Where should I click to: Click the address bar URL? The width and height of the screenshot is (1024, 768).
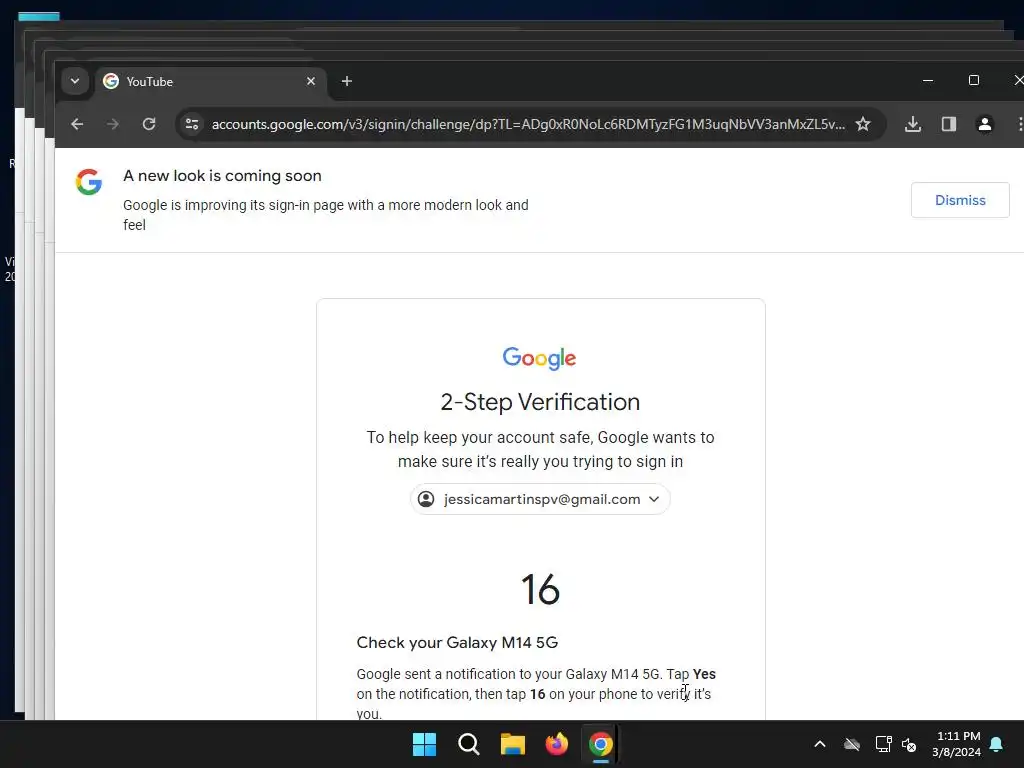pyautogui.click(x=528, y=124)
